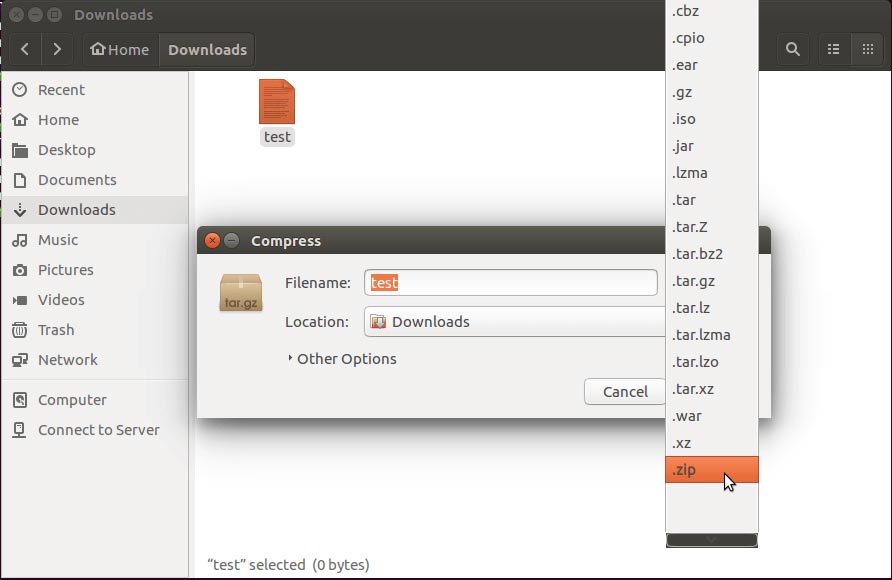
Task: Cancel the Compress dialog
Action: 625,392
